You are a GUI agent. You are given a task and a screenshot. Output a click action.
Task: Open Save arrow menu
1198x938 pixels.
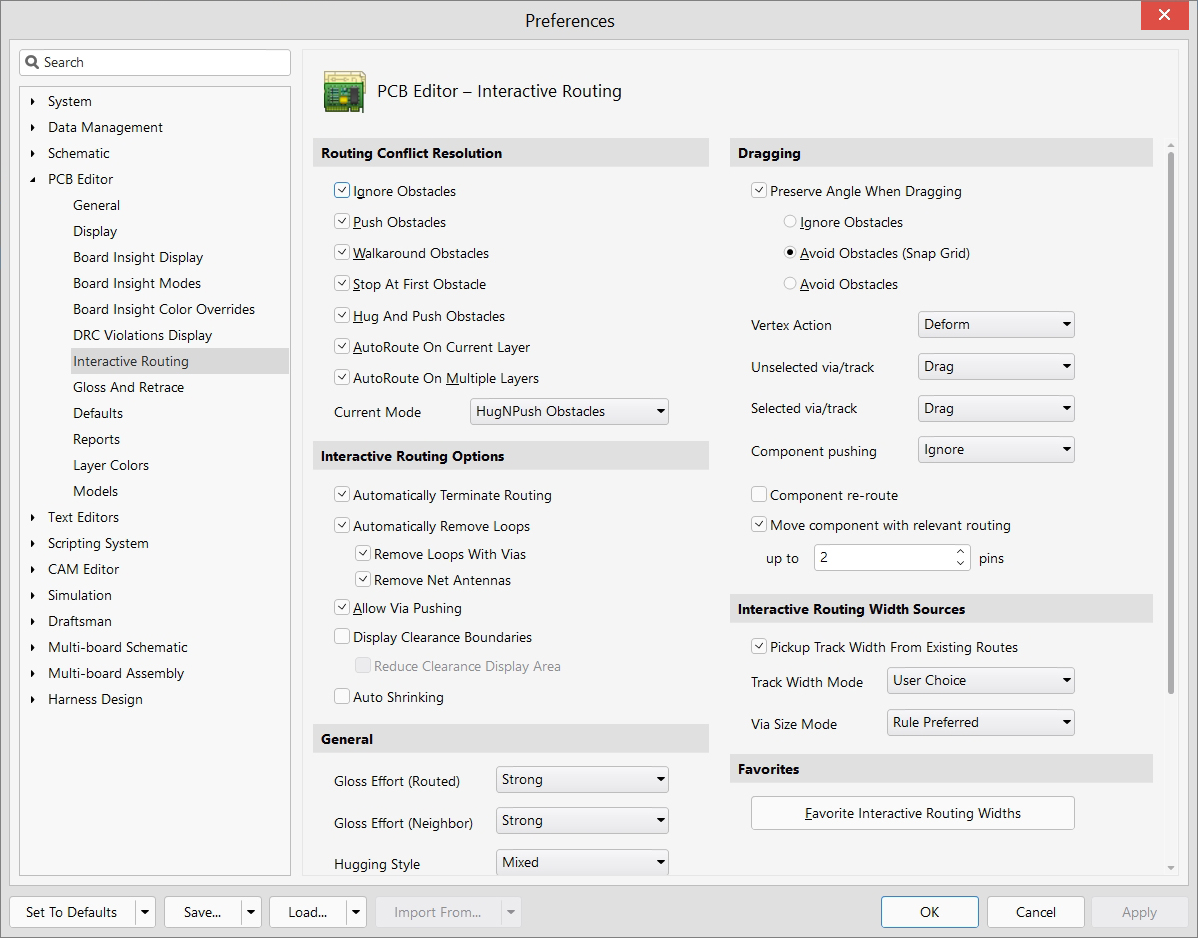(251, 912)
